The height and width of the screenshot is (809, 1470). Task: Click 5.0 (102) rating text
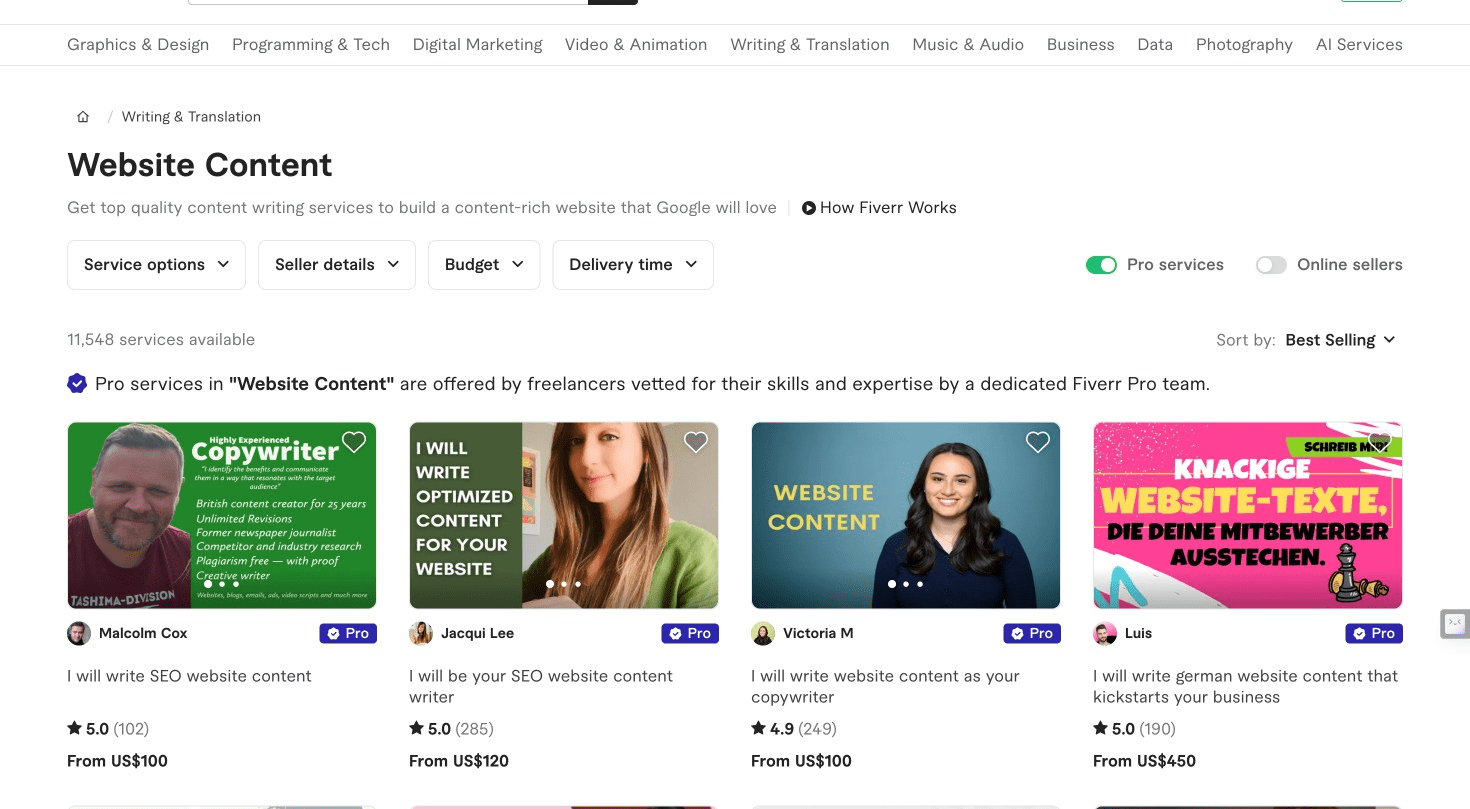click(x=108, y=729)
